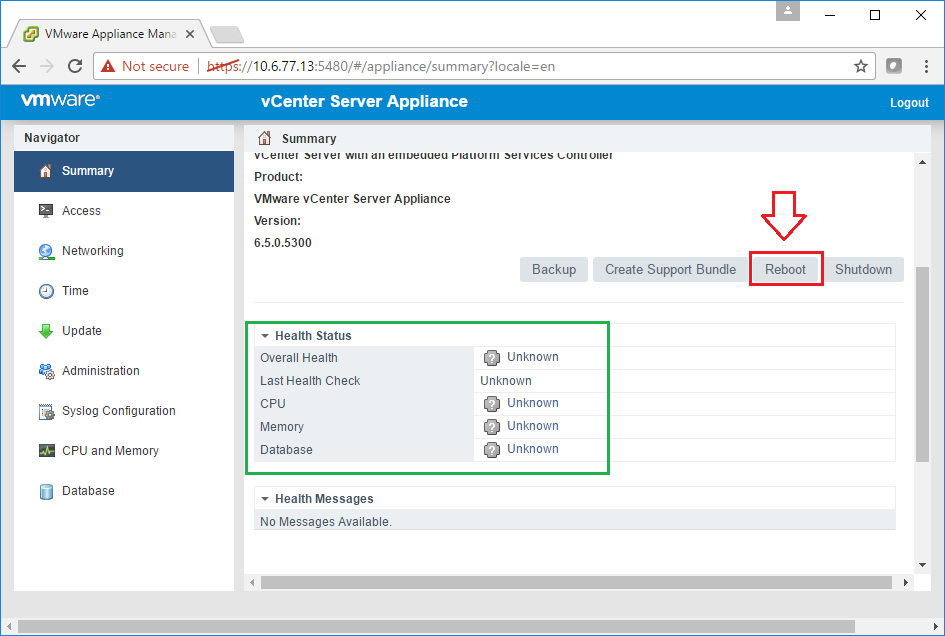Click the browser back arrow
The image size is (945, 636).
coord(19,66)
